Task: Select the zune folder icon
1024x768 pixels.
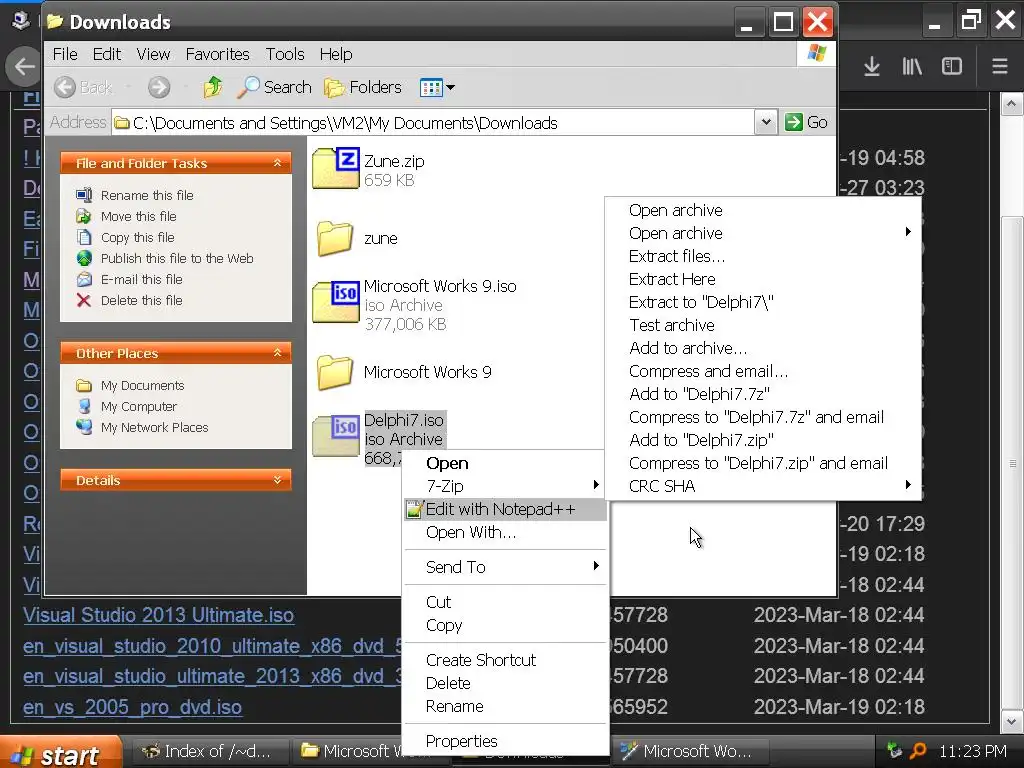Action: pyautogui.click(x=334, y=238)
